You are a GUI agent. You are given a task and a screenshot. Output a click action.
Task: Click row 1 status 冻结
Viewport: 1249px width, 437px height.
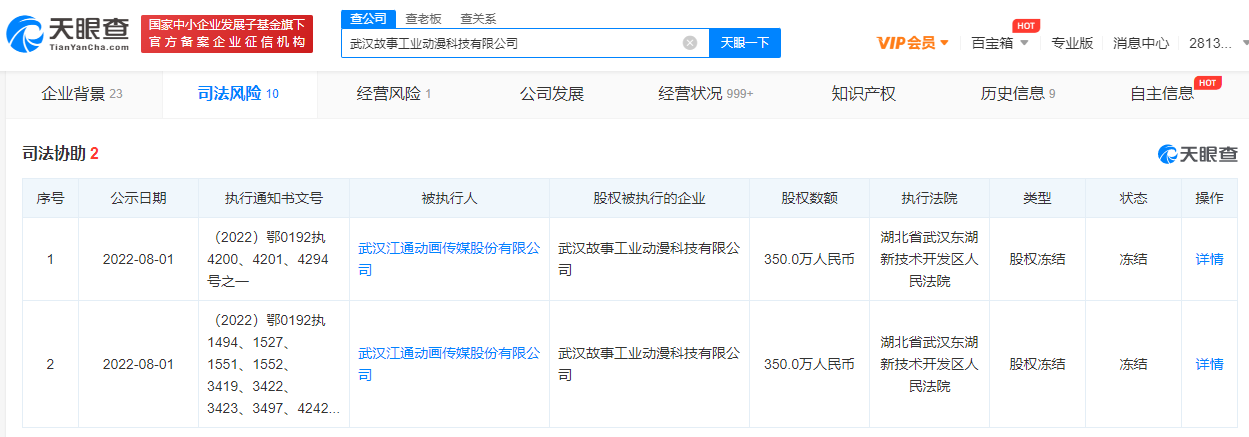pyautogui.click(x=1133, y=259)
